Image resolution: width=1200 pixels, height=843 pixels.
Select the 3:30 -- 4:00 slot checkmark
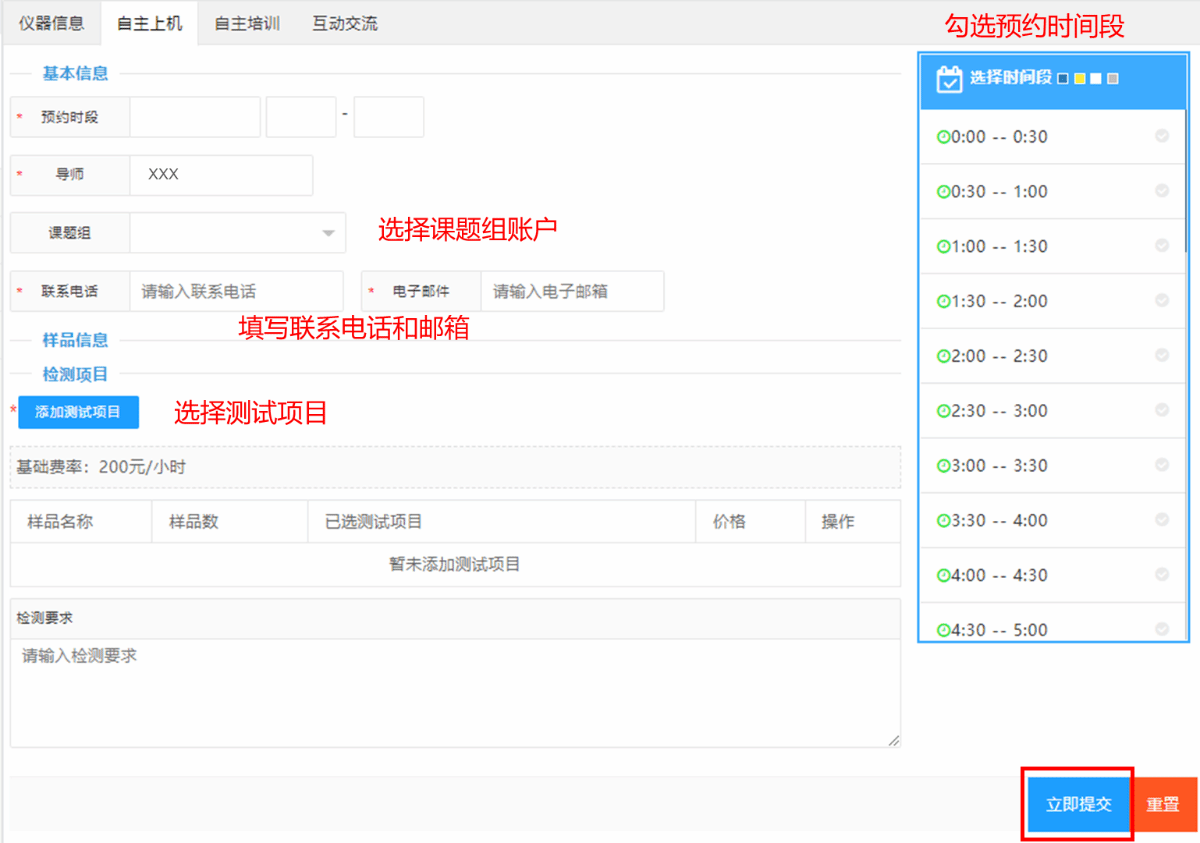click(1161, 520)
